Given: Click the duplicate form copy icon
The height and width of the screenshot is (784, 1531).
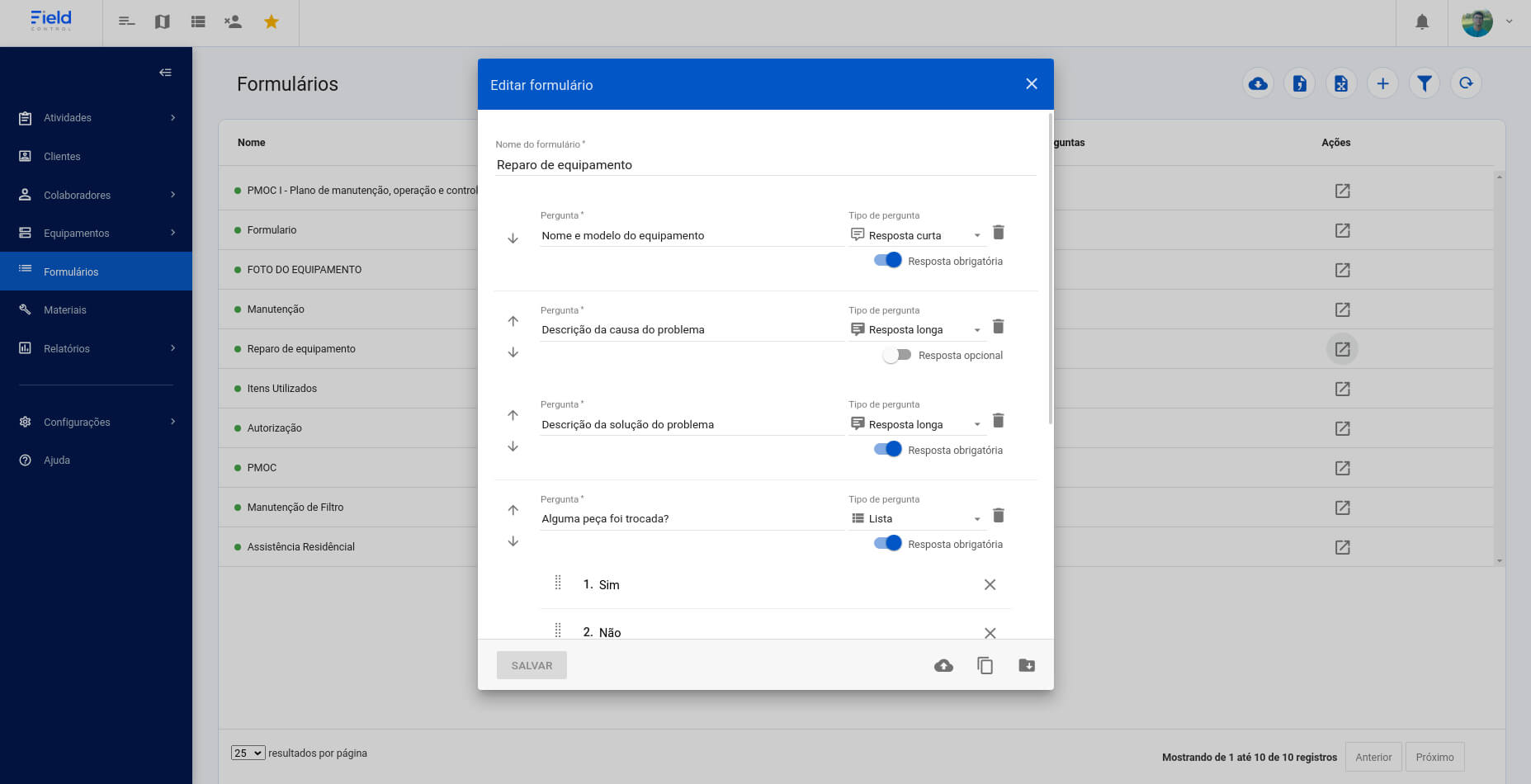Looking at the screenshot, I should tap(985, 665).
